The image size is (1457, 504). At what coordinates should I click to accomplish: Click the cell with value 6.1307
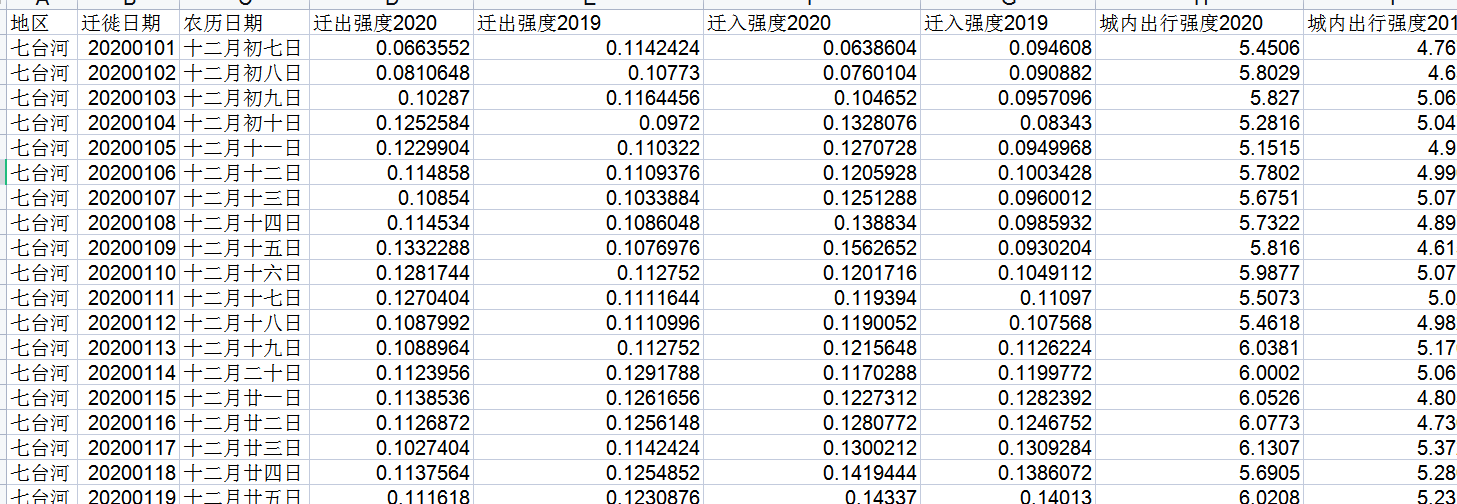tap(1200, 448)
